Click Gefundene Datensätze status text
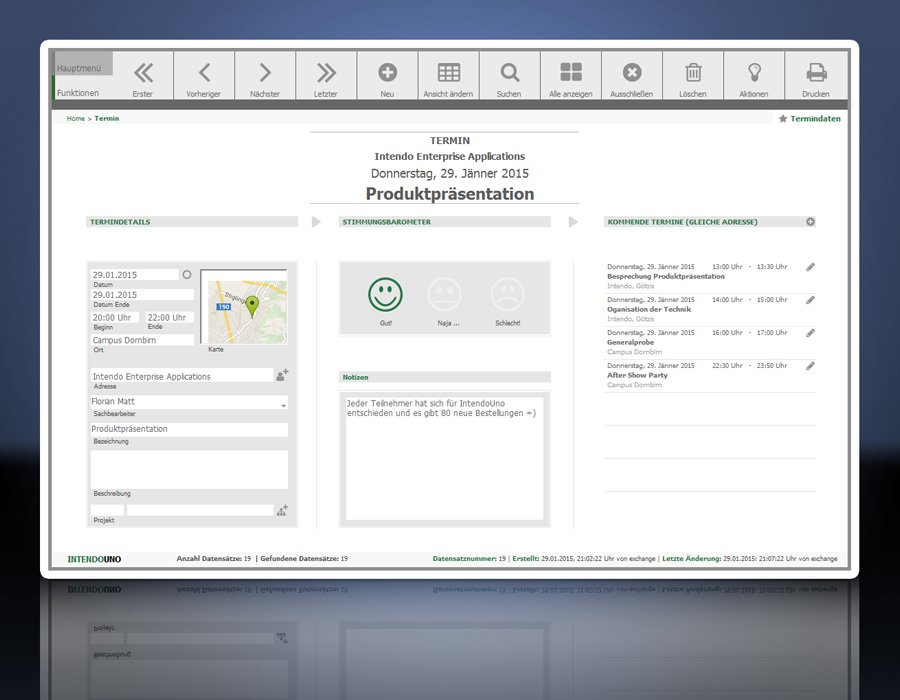The width and height of the screenshot is (900, 700). 304,559
